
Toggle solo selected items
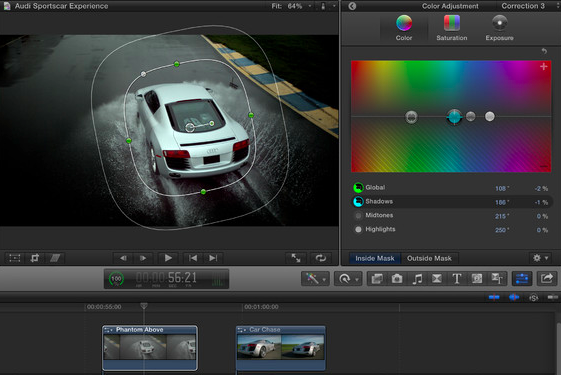point(533,298)
